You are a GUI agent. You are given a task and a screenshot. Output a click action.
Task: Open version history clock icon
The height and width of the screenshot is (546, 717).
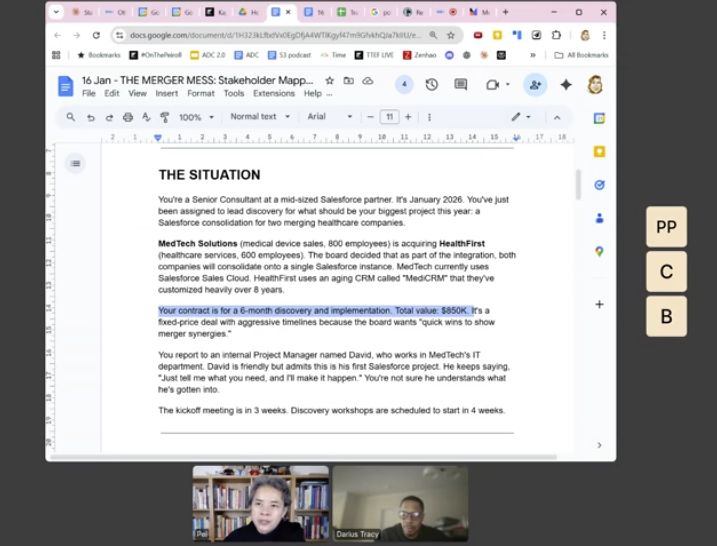click(432, 85)
